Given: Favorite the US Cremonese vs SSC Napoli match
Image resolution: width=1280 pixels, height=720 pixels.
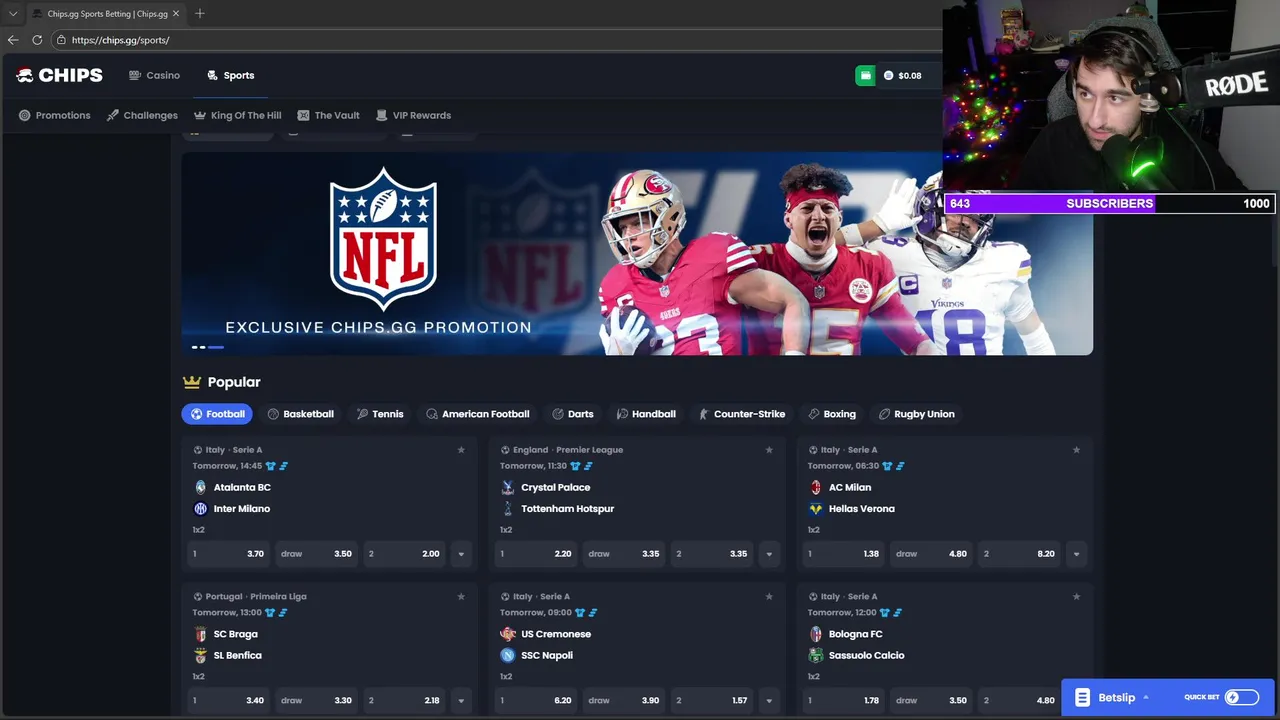Looking at the screenshot, I should (769, 597).
